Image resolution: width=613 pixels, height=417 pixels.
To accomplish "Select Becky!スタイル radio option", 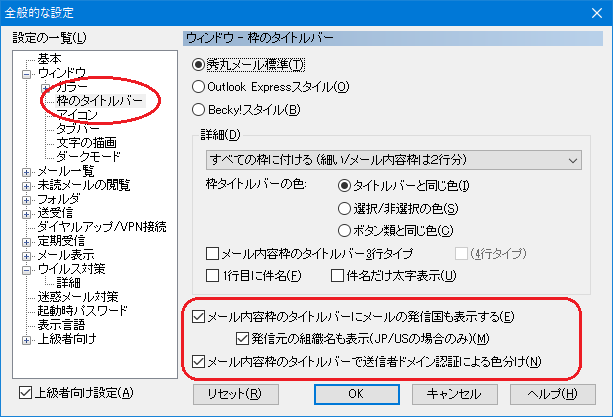I will pyautogui.click(x=198, y=110).
